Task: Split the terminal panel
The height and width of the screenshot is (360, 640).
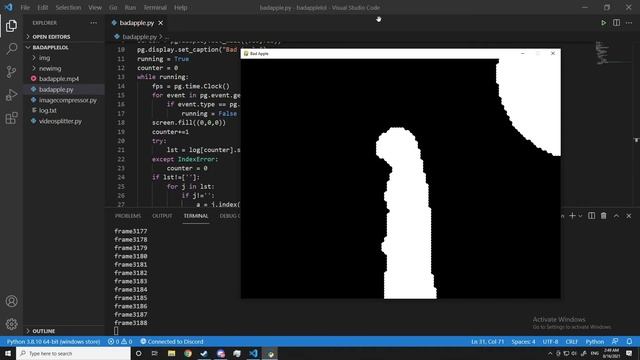Action: click(591, 216)
